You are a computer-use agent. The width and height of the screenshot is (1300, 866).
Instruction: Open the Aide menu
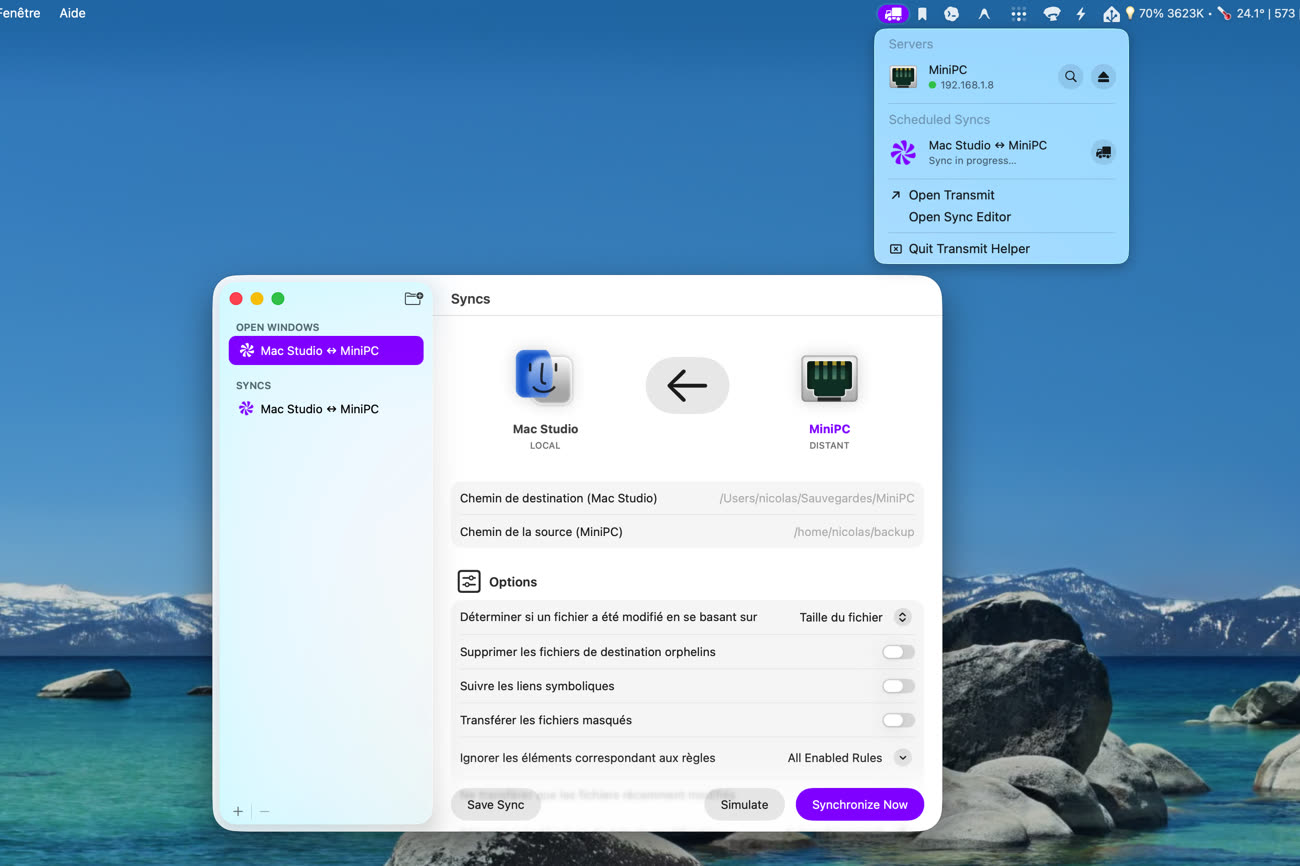[72, 13]
